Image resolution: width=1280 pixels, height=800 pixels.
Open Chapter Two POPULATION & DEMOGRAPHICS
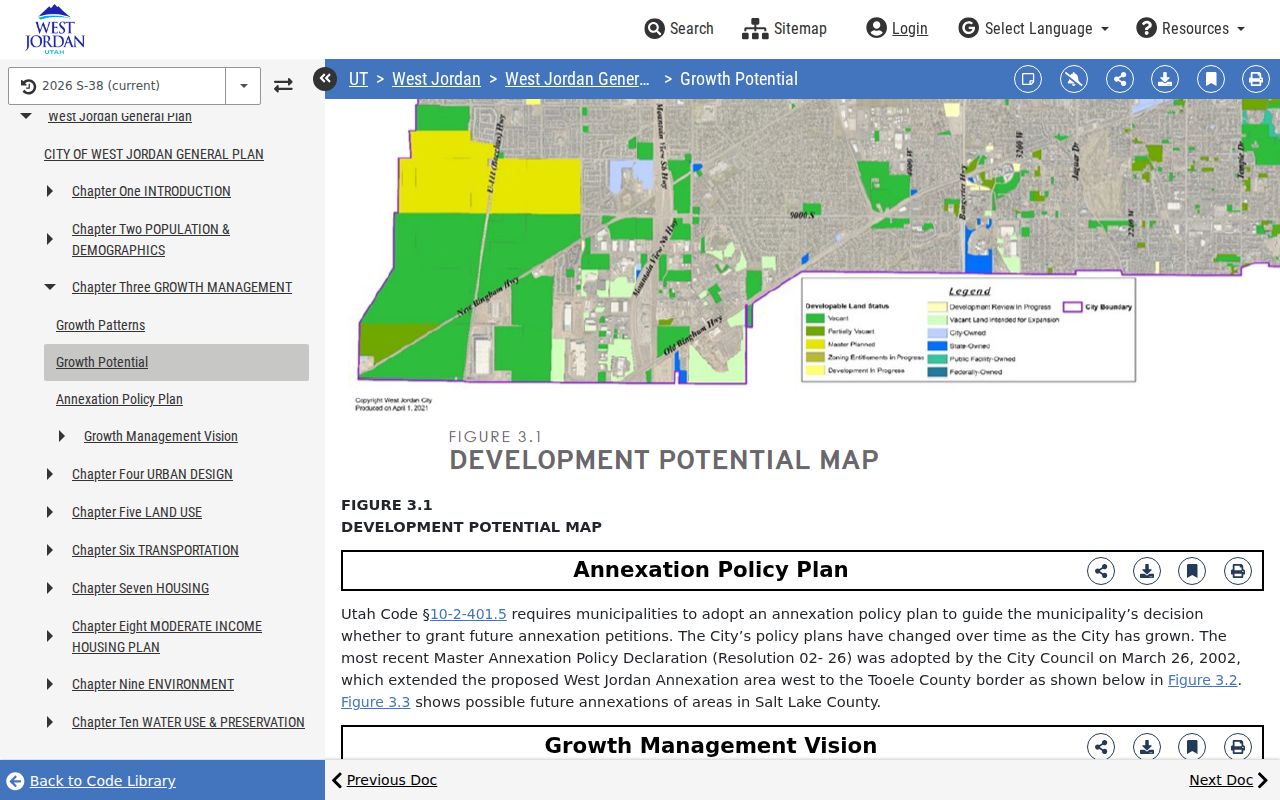coord(151,239)
